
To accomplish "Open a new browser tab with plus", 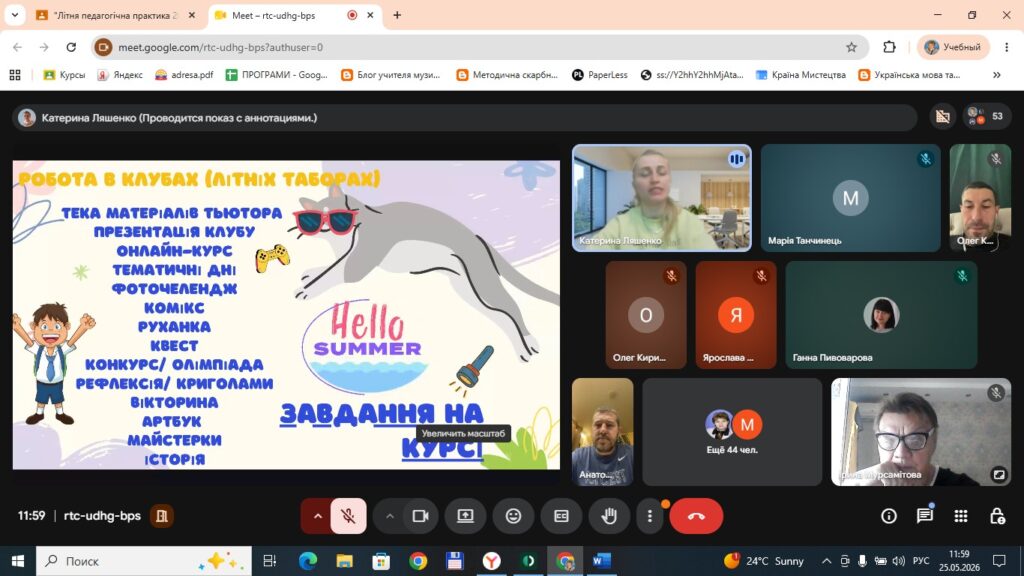I will coord(396,15).
